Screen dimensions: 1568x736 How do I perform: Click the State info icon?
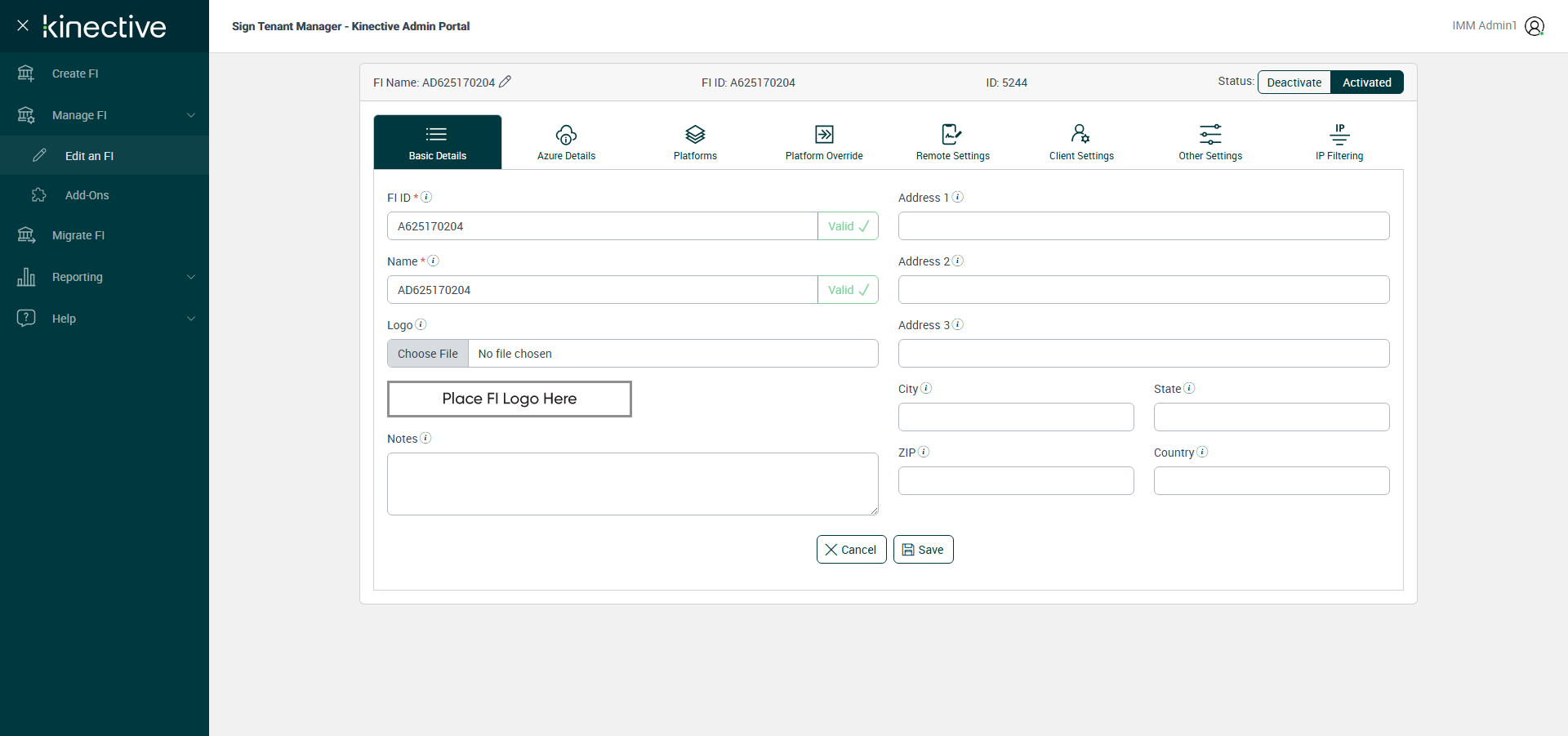tap(1189, 388)
